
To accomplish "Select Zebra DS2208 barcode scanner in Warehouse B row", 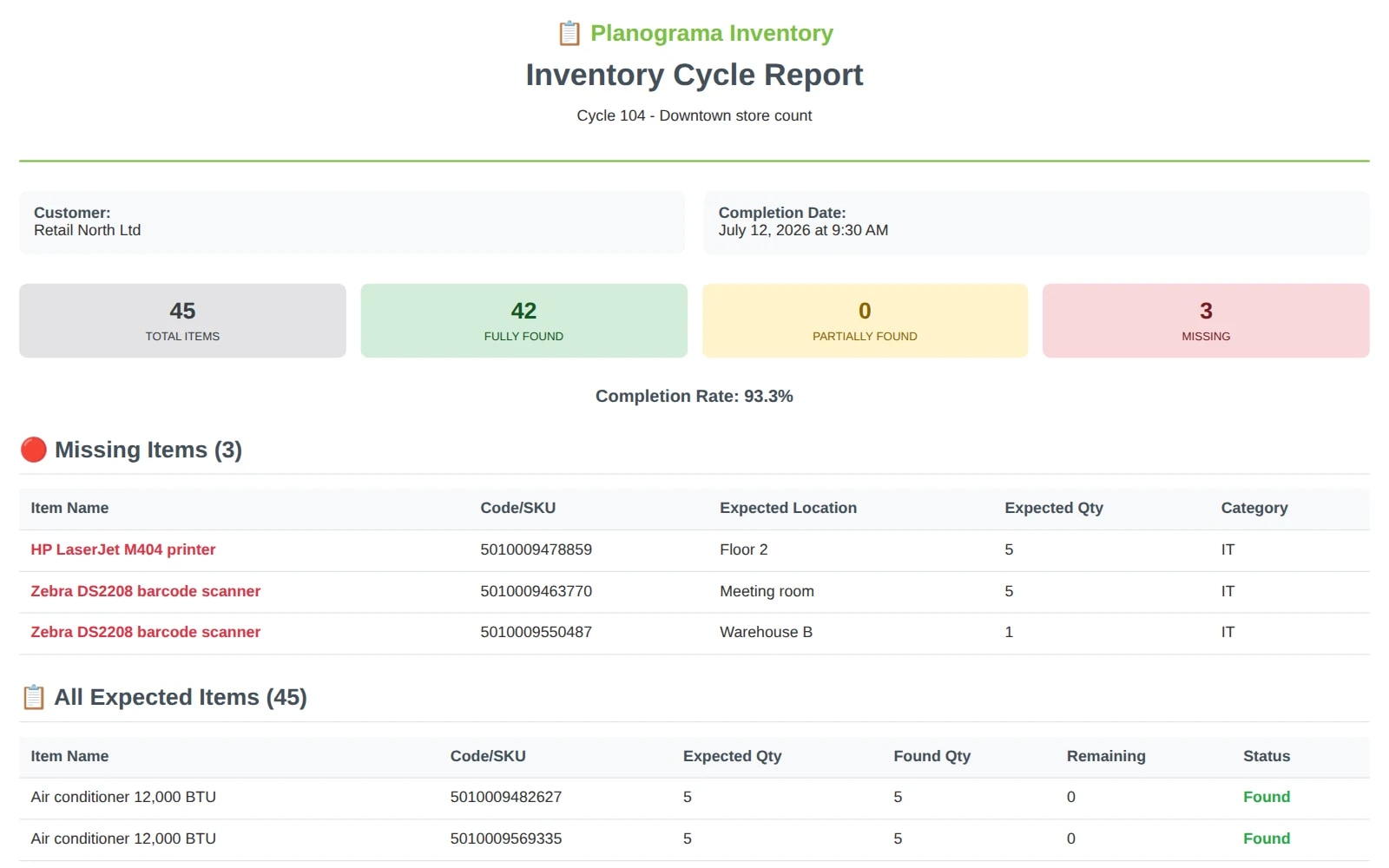I will 146,632.
